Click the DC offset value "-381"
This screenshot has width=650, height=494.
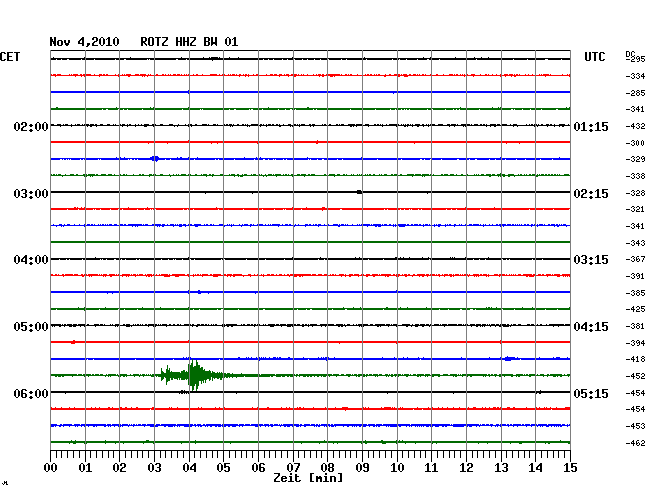point(635,326)
